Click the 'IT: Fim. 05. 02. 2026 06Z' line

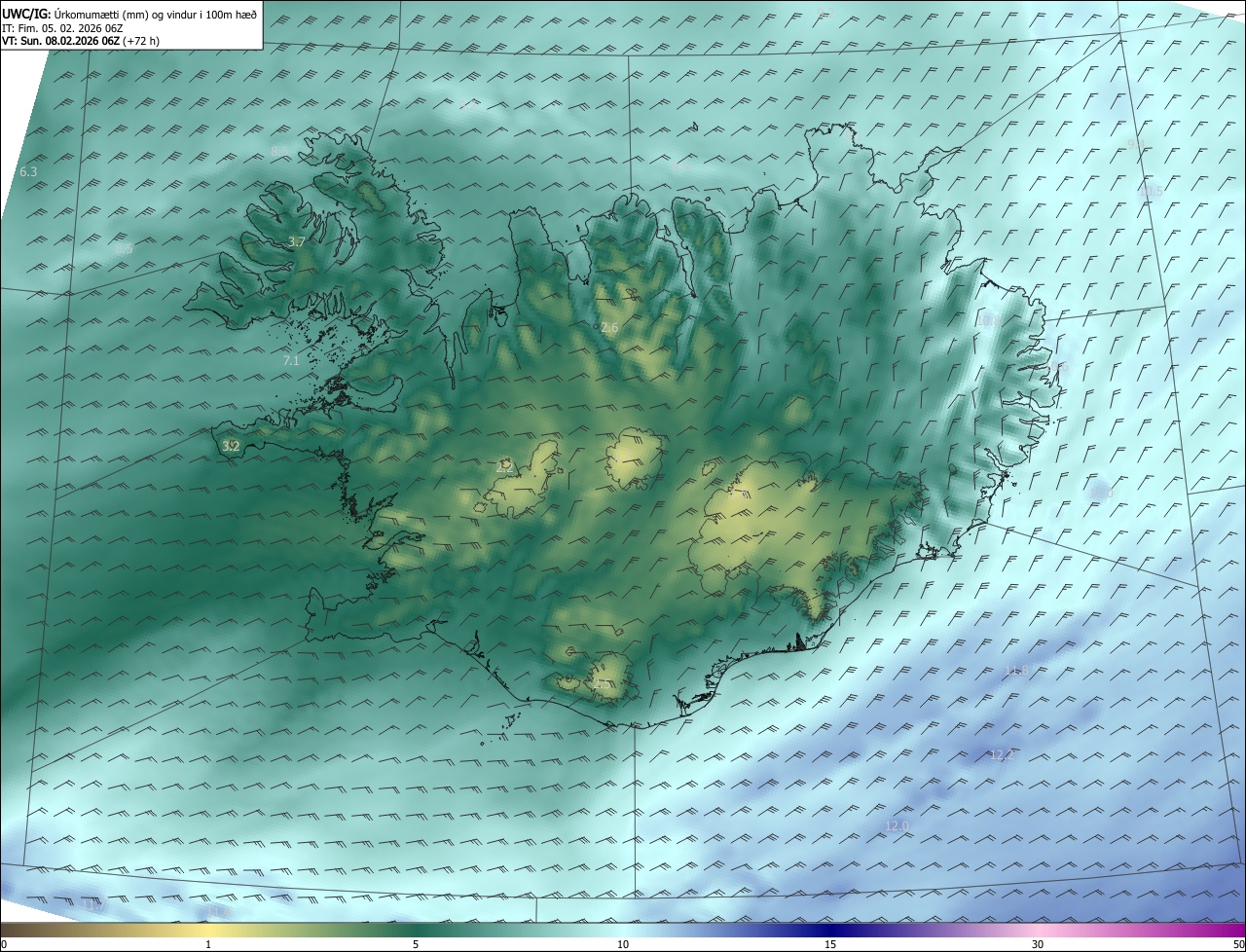[62, 28]
